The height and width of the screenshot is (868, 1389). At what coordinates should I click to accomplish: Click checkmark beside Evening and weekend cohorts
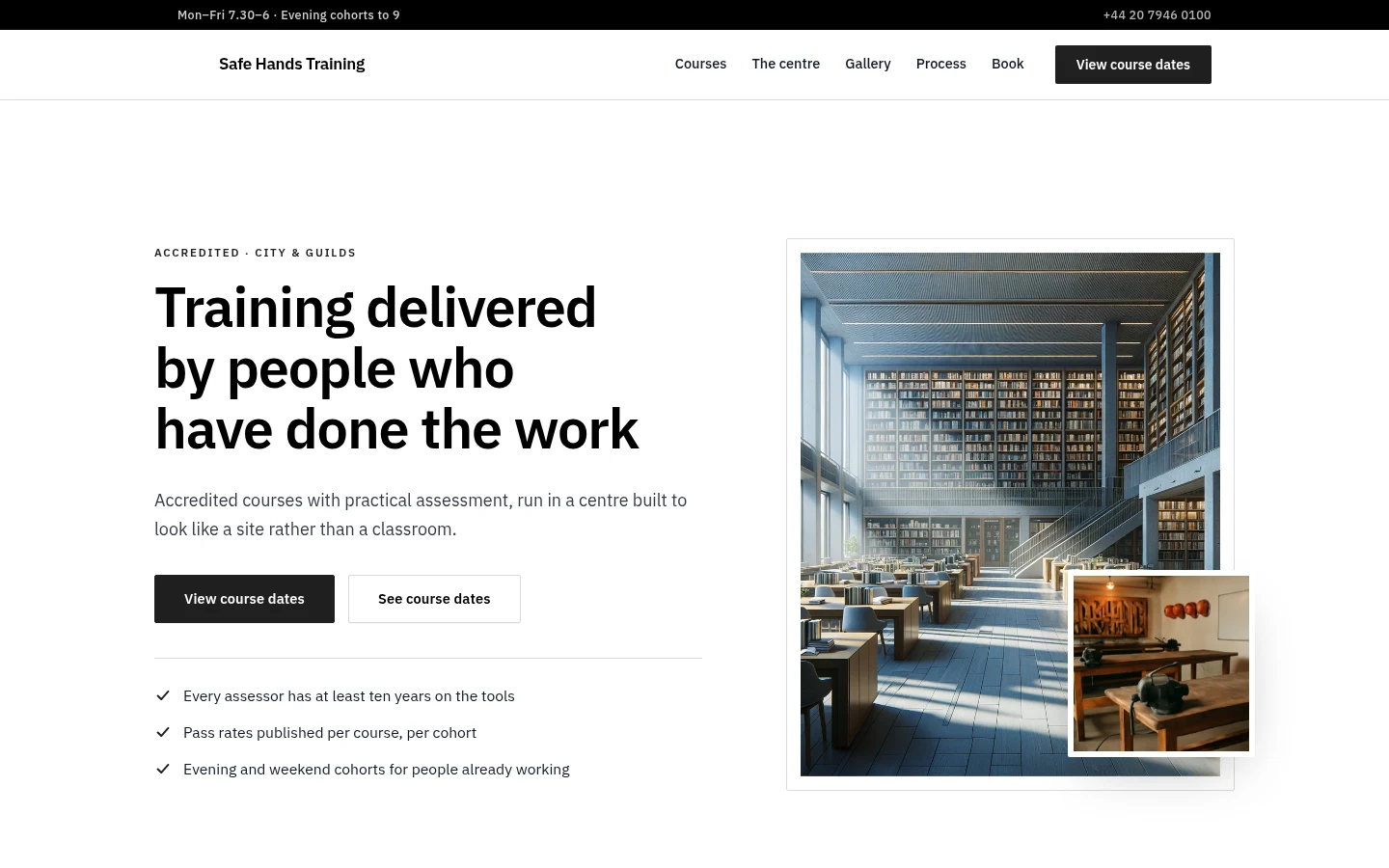[x=163, y=769]
